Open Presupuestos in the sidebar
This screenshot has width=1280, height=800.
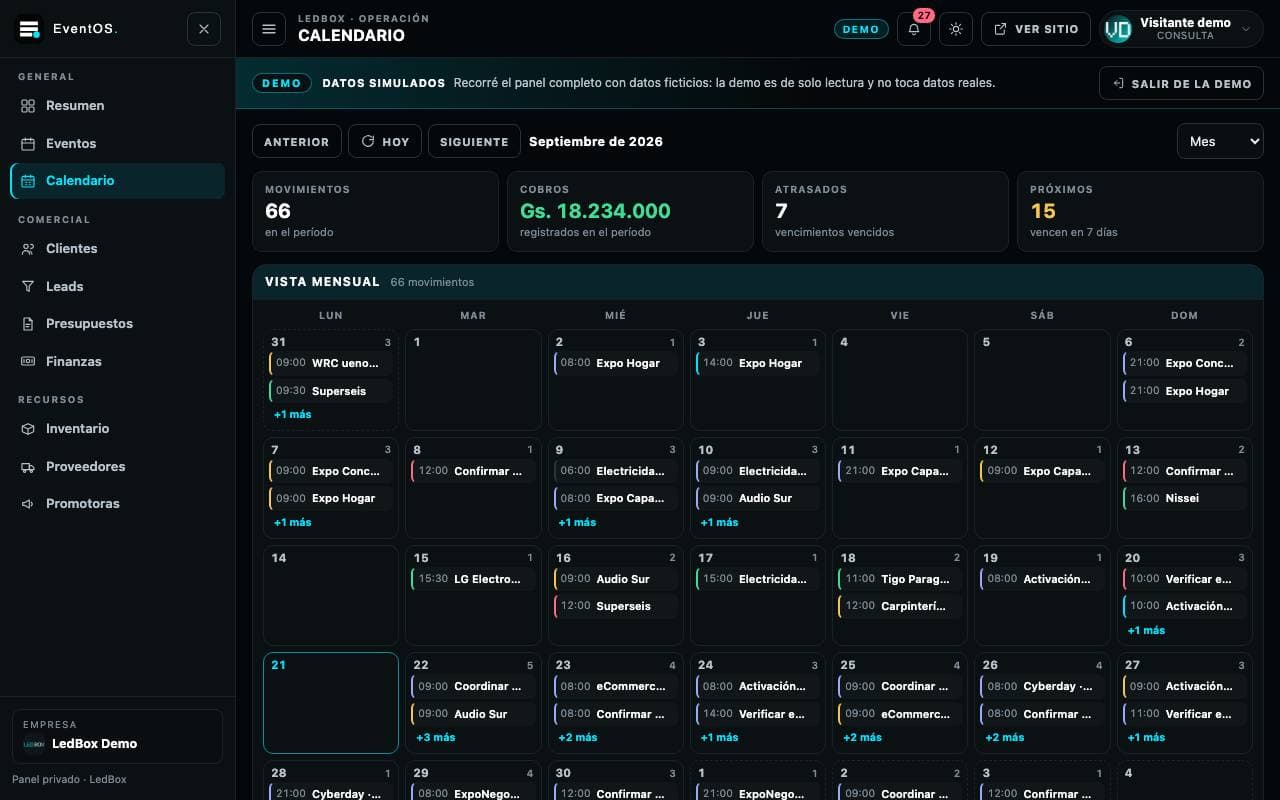pos(117,323)
